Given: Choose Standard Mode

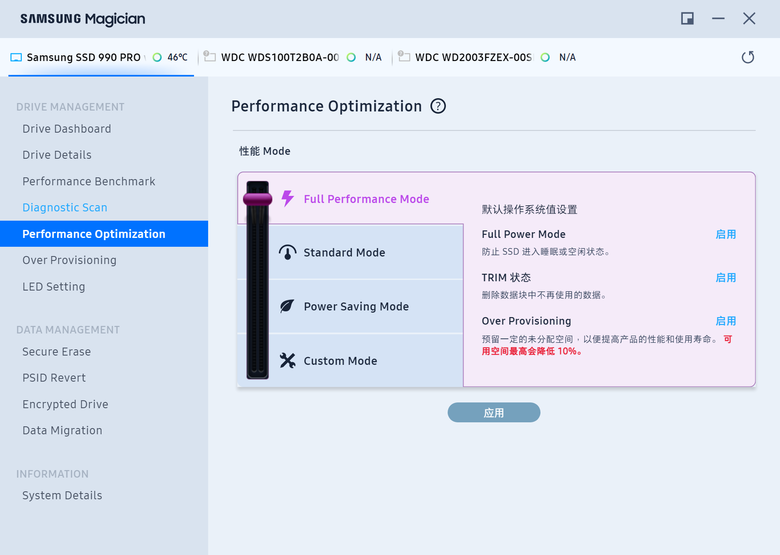Looking at the screenshot, I should click(x=344, y=253).
